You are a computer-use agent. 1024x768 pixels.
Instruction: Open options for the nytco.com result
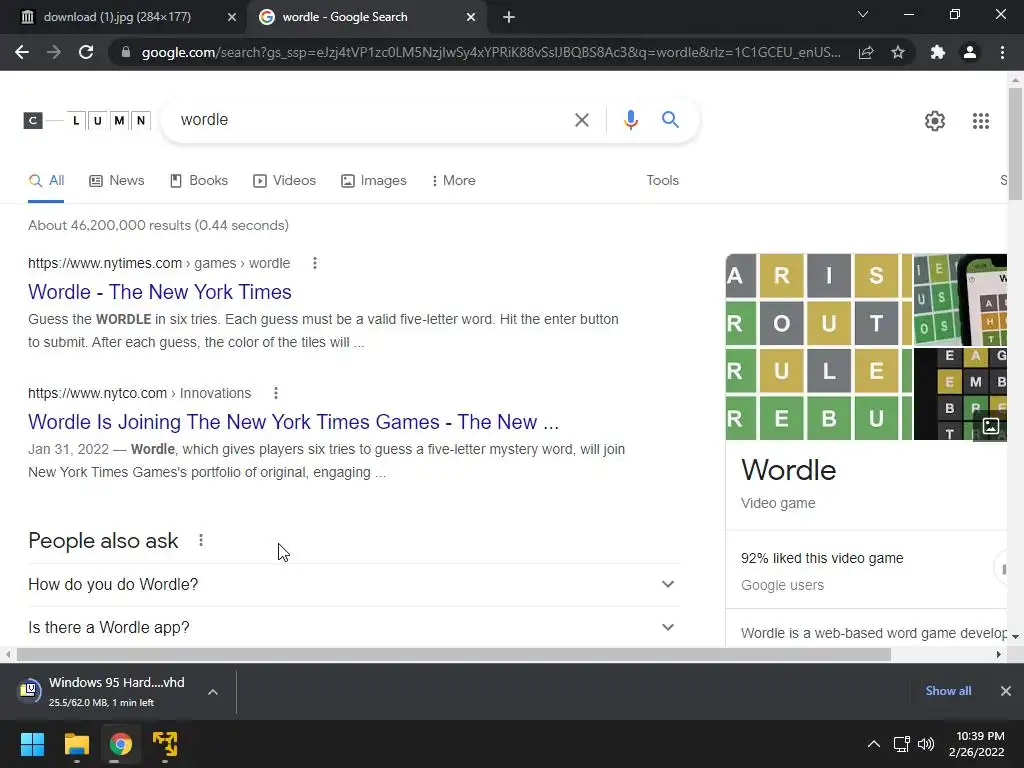(276, 393)
